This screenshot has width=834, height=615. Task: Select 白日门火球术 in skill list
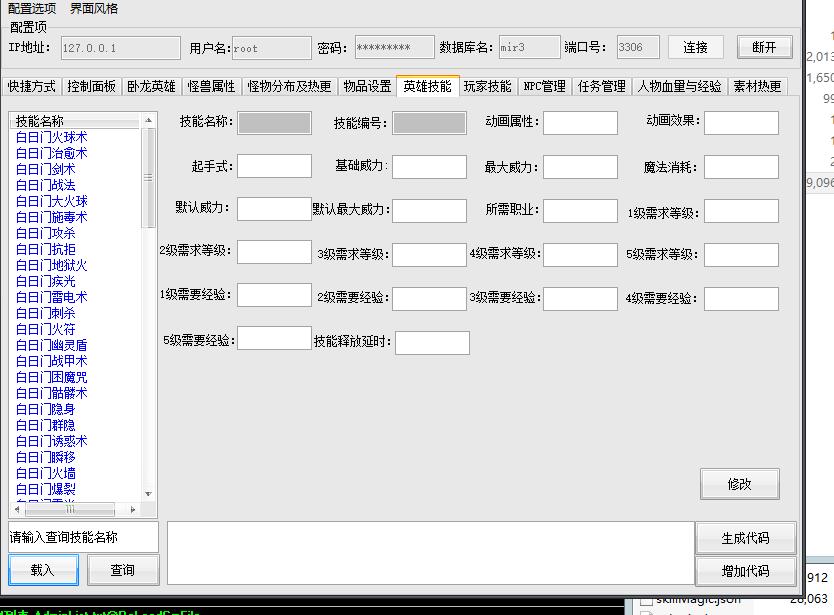click(x=51, y=137)
